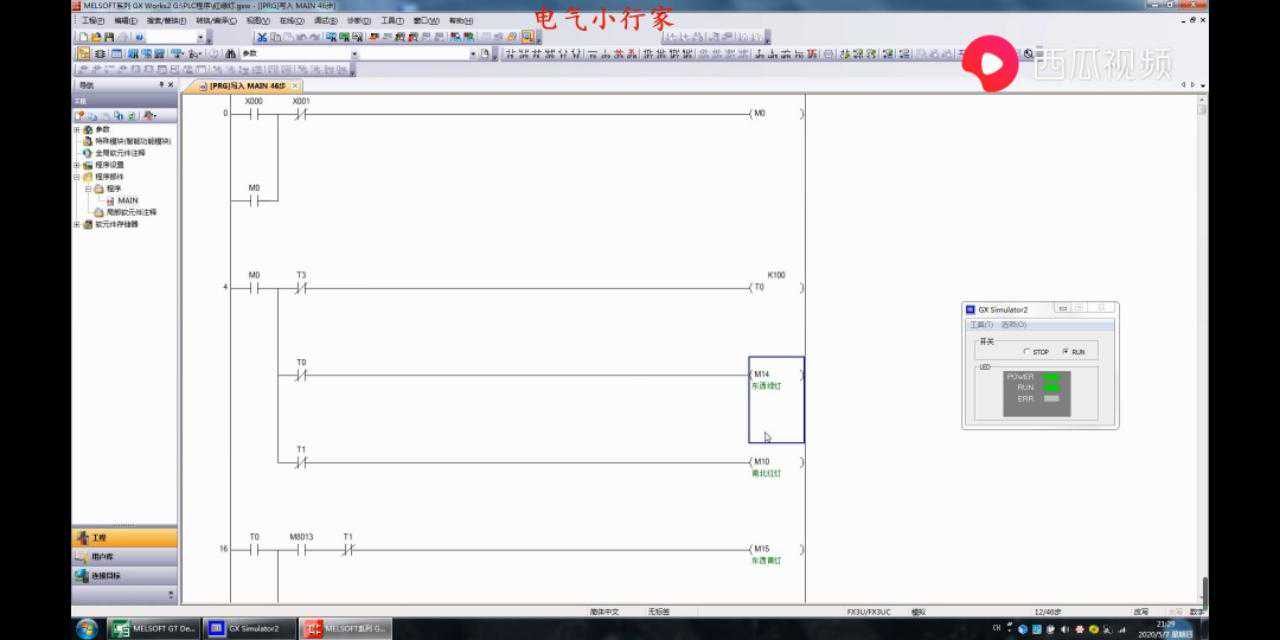This screenshot has height=640, width=1280.
Task: Click the Windows Start orb
Action: (87, 629)
